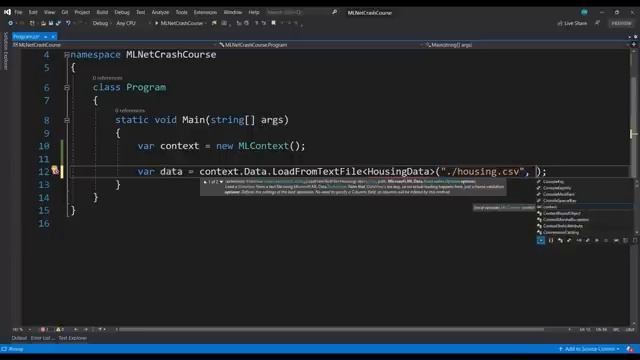Open the Git menu
The image size is (640, 360).
(x=65, y=12)
